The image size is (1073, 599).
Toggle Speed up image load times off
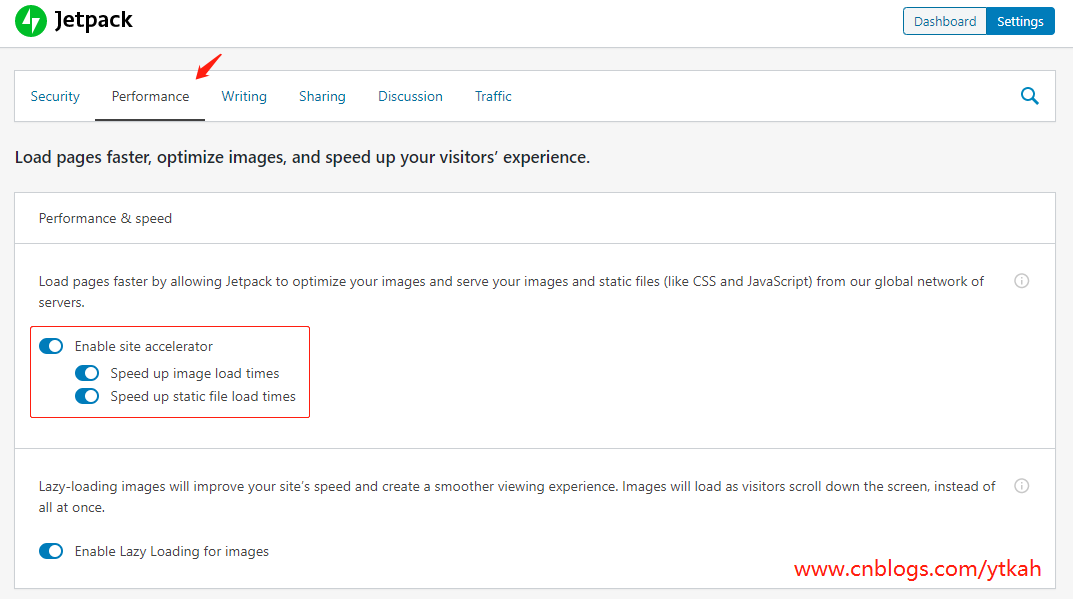coord(87,372)
